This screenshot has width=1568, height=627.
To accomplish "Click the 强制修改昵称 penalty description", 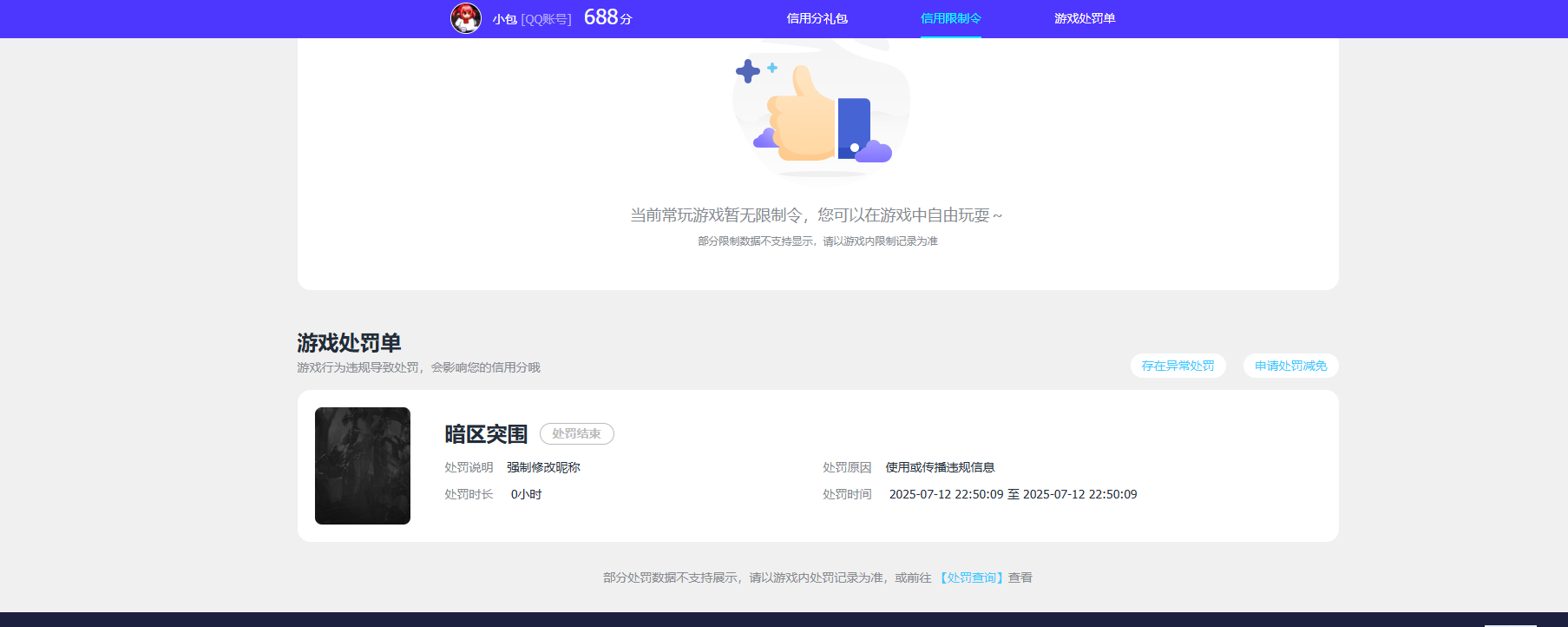I will (x=543, y=467).
